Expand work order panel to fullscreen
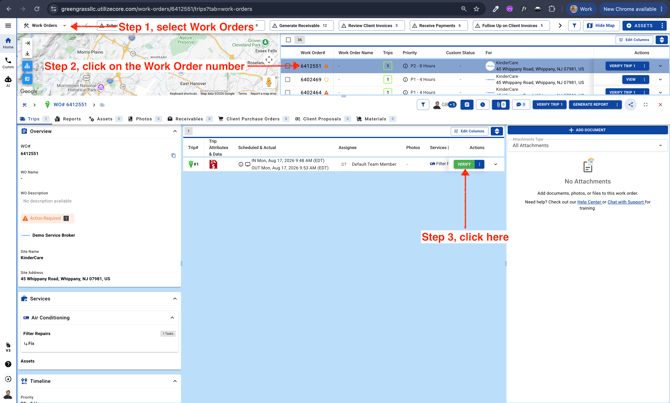This screenshot has width=670, height=403. (x=645, y=105)
